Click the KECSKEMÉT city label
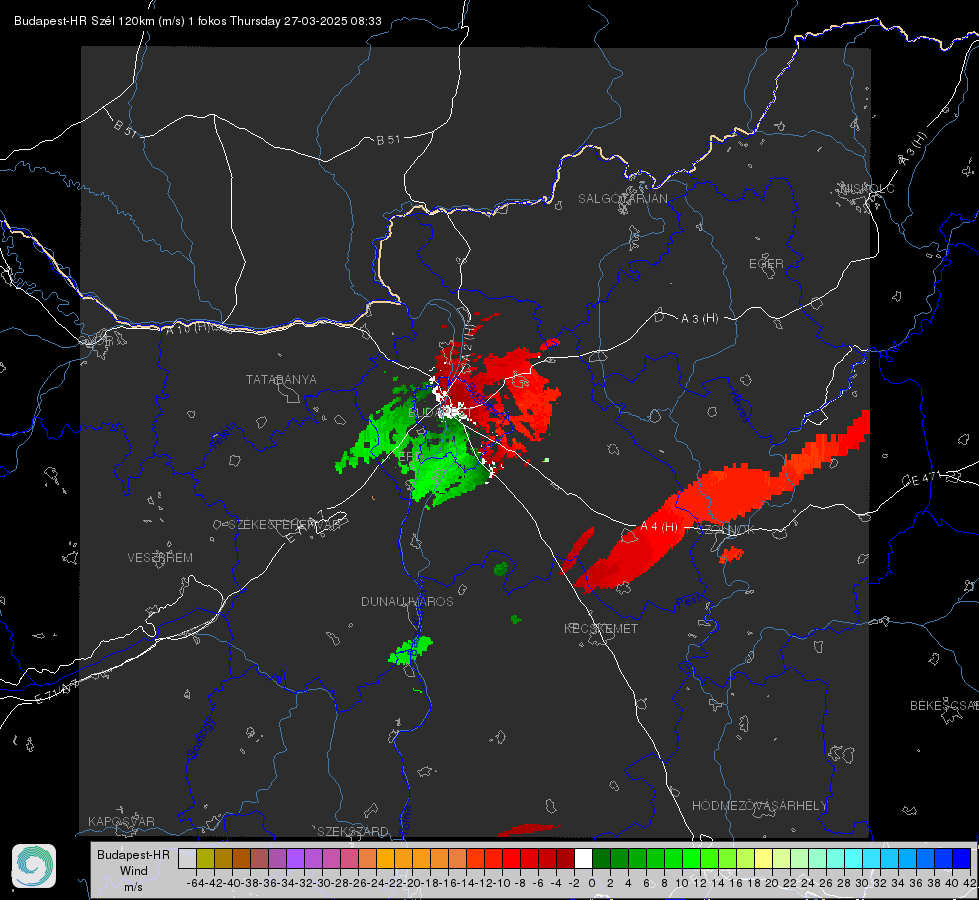 tap(601, 628)
